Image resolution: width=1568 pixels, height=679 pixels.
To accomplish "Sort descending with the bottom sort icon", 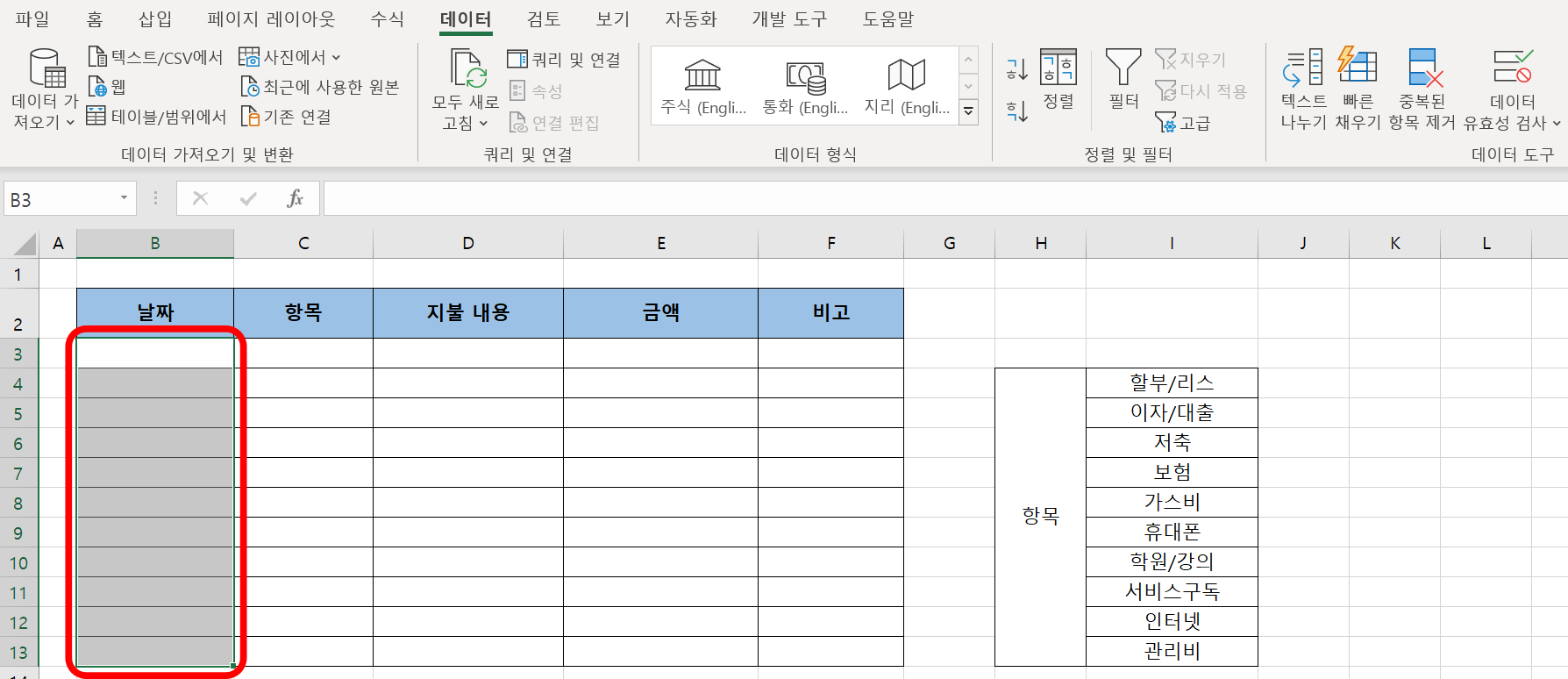I will (1016, 111).
